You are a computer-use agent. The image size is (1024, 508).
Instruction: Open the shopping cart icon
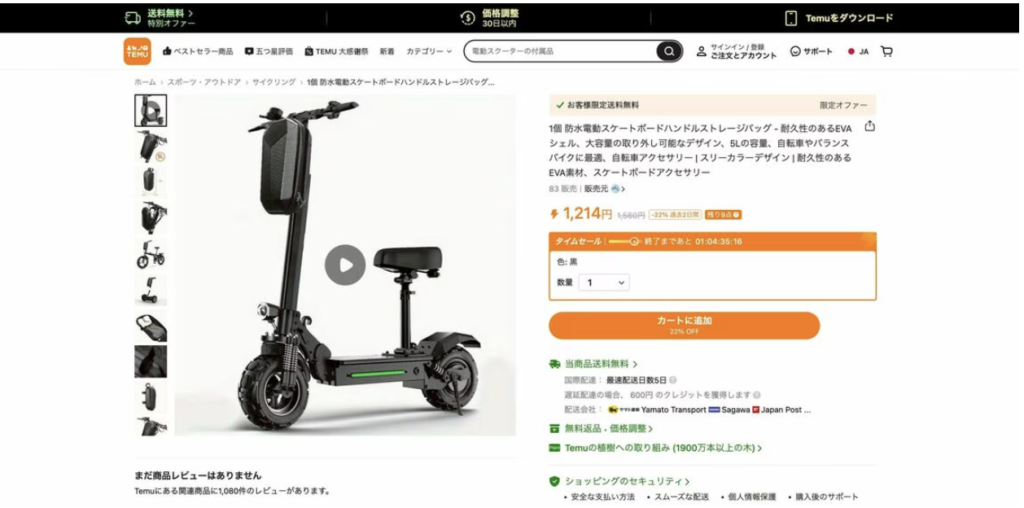(886, 51)
